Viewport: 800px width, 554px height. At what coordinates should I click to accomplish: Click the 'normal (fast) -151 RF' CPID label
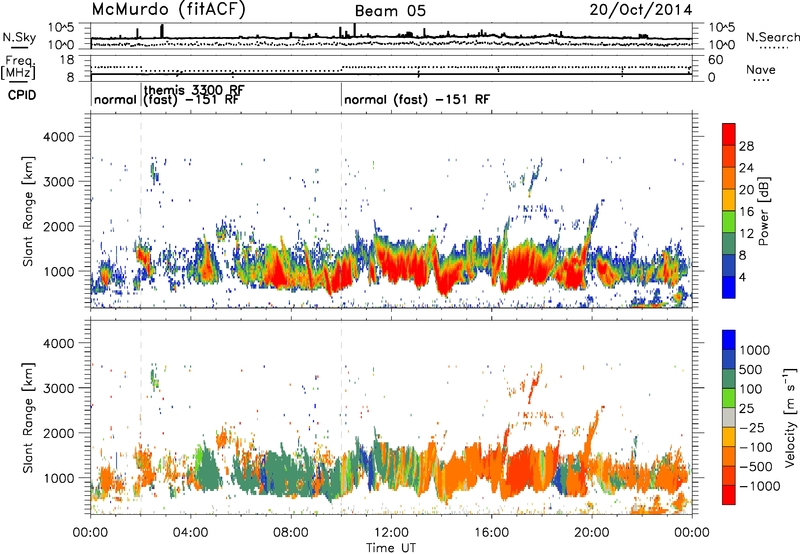pos(417,99)
